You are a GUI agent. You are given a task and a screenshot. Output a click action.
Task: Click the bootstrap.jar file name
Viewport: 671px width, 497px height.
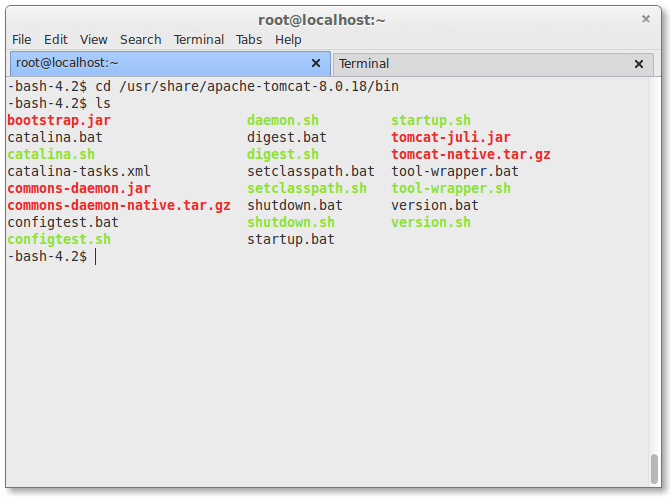tap(59, 120)
